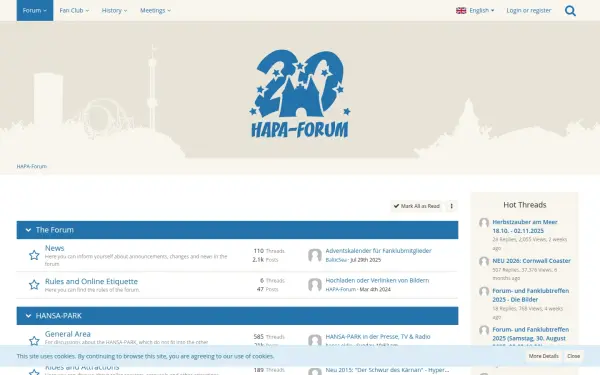This screenshot has height=375, width=600.
Task: Click HAPA-Forum author under Hochladen thread
Action: pos(341,289)
